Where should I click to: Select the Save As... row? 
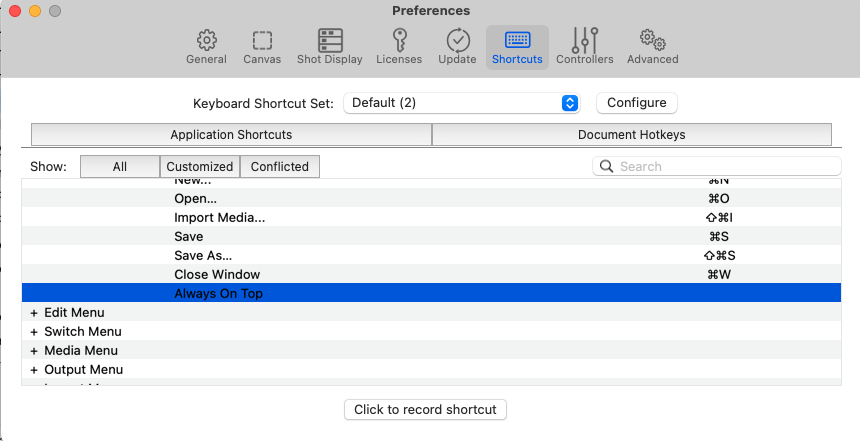(431, 256)
